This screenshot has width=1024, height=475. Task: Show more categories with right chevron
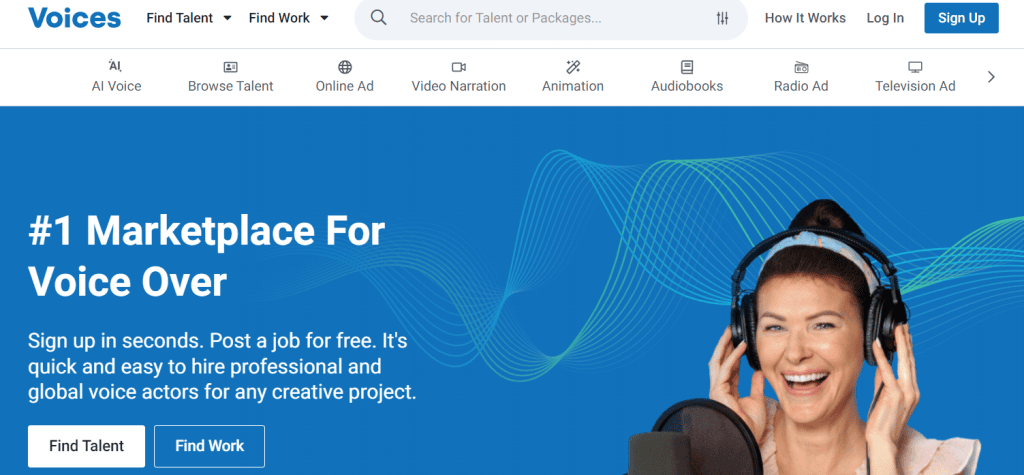tap(991, 77)
